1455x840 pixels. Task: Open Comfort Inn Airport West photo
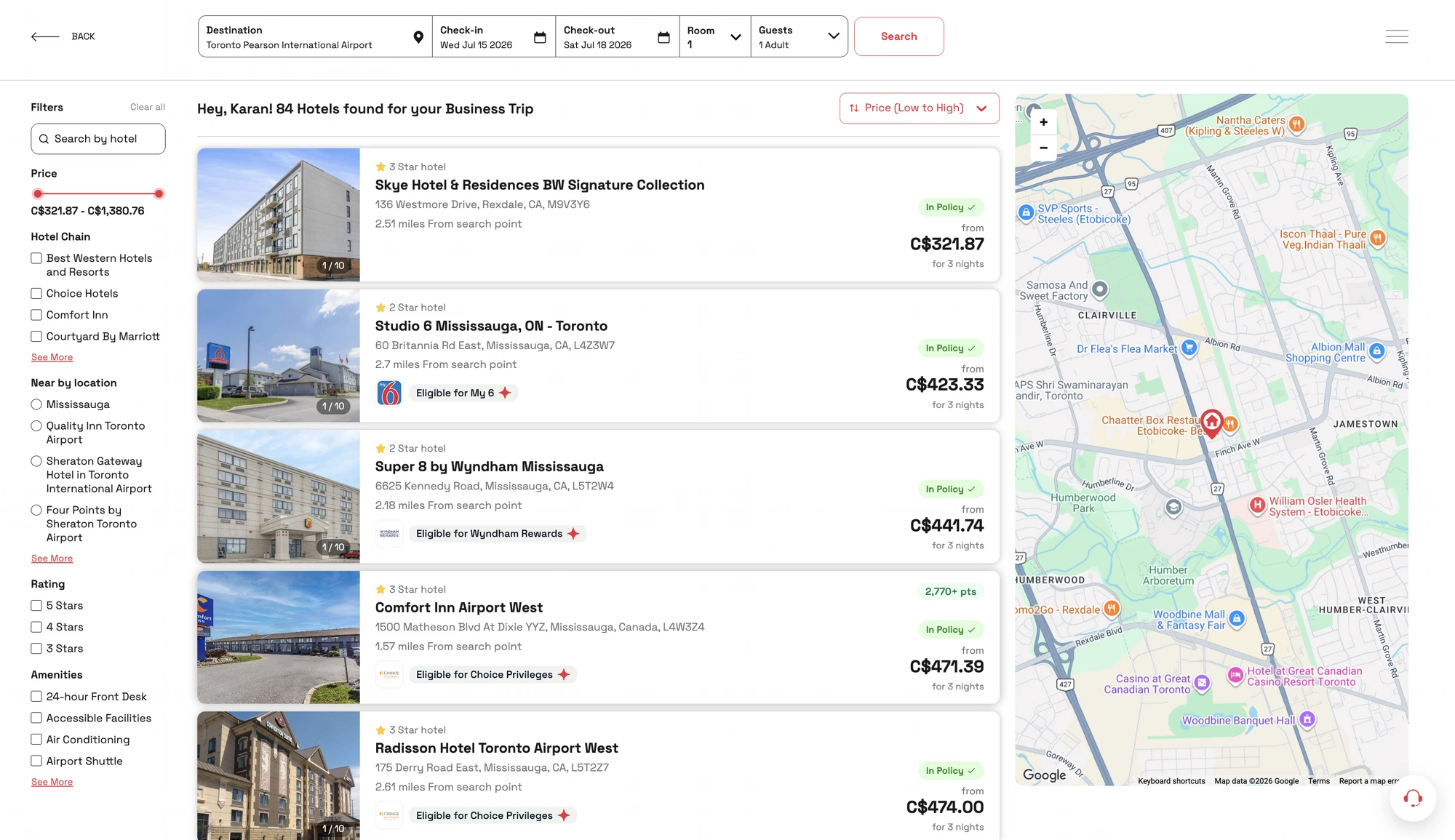279,637
